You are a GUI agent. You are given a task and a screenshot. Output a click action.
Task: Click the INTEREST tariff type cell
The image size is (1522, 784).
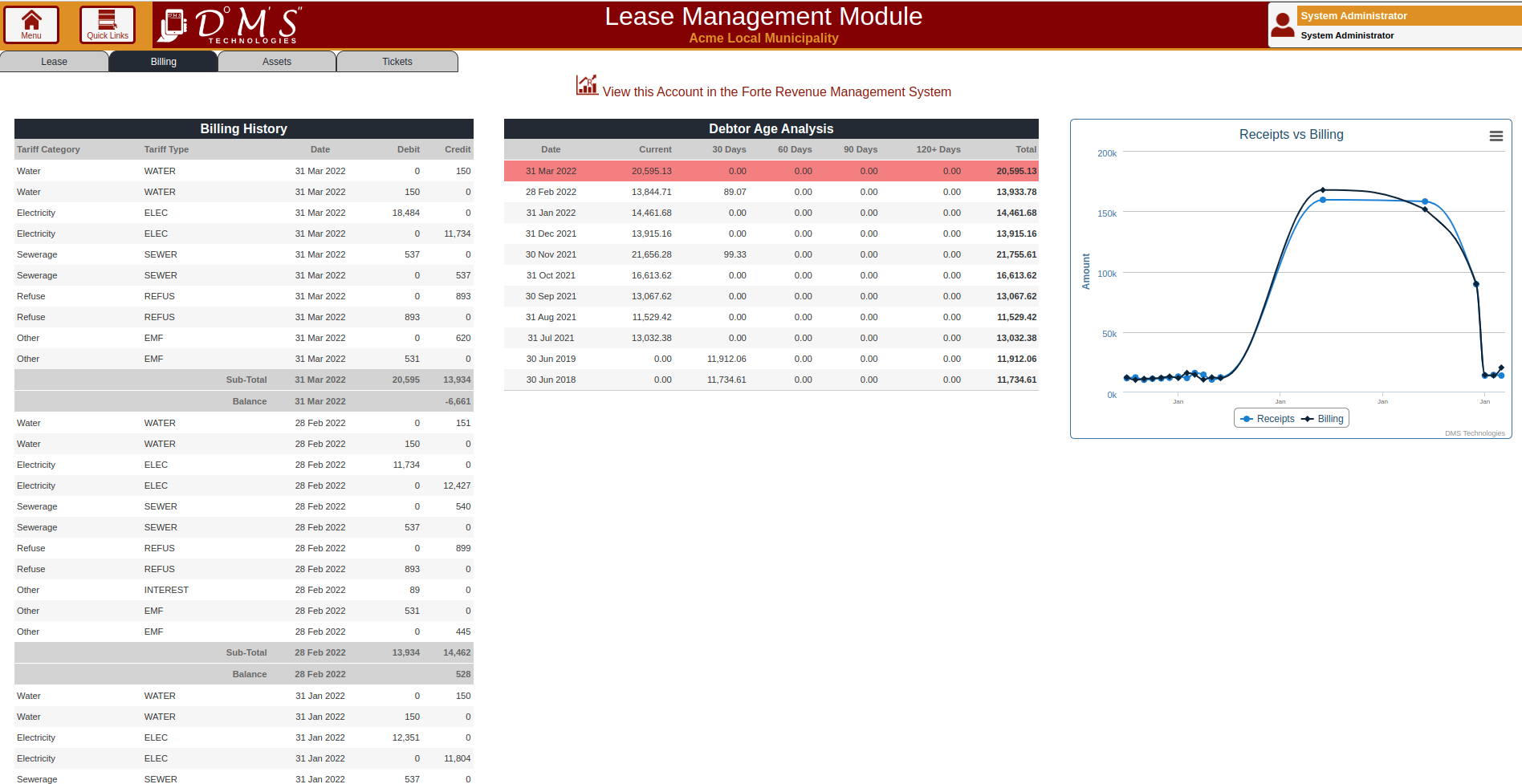tap(166, 590)
